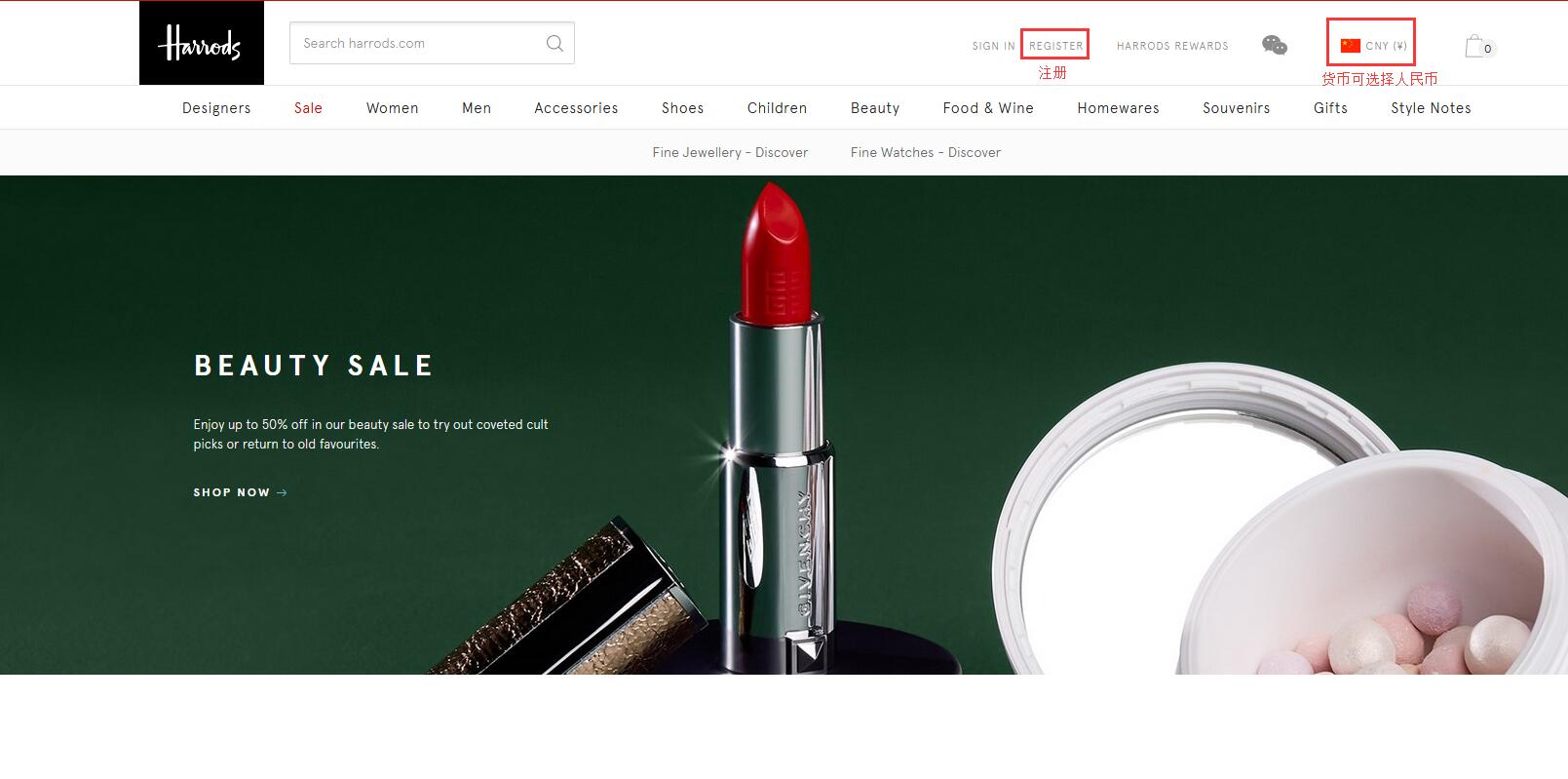
Task: Open the Women category
Action: pyautogui.click(x=392, y=108)
